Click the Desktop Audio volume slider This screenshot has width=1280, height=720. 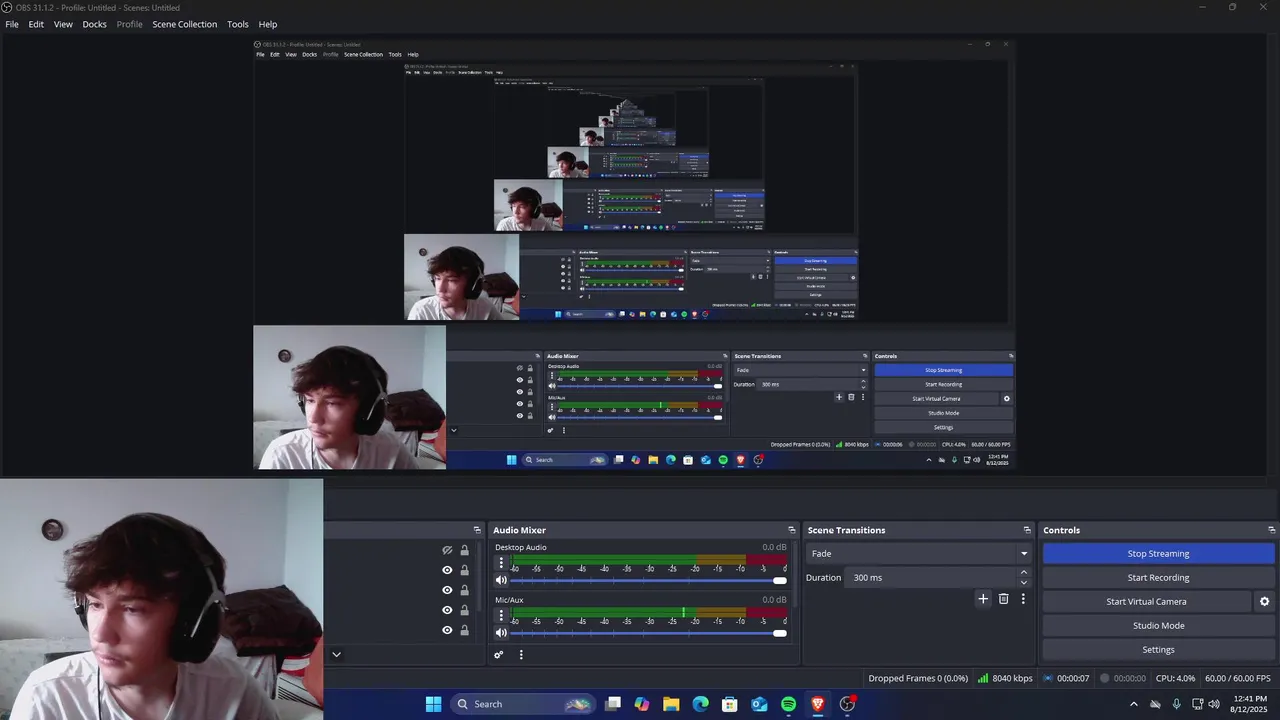pos(649,580)
